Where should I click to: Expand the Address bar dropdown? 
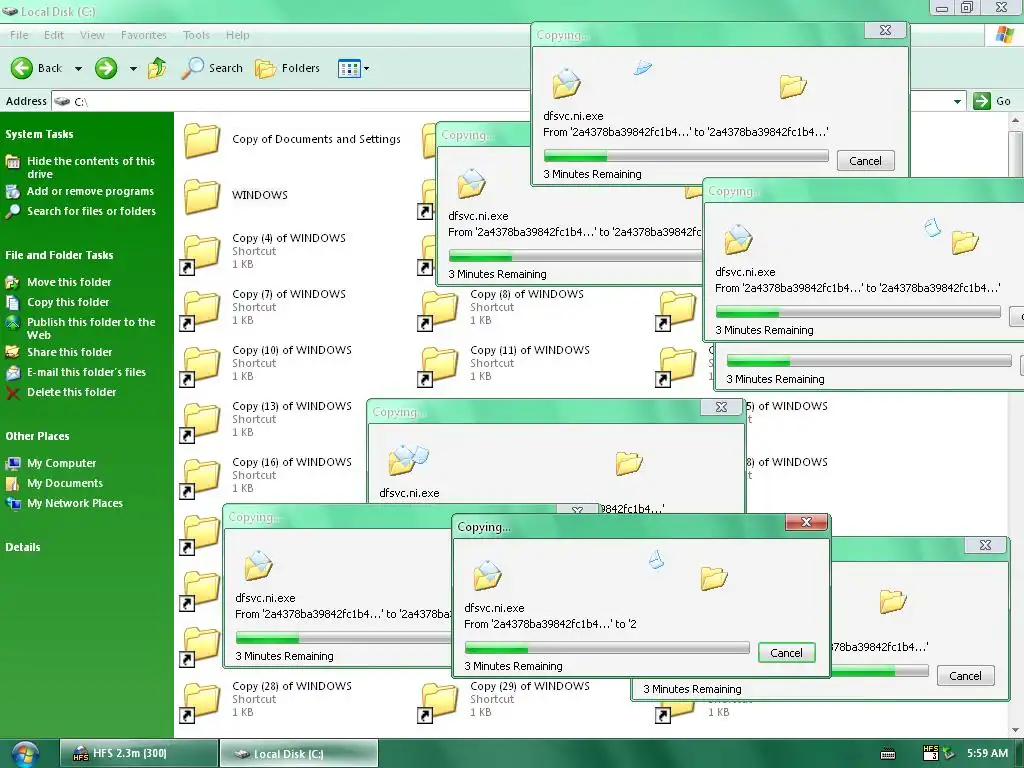click(x=957, y=101)
